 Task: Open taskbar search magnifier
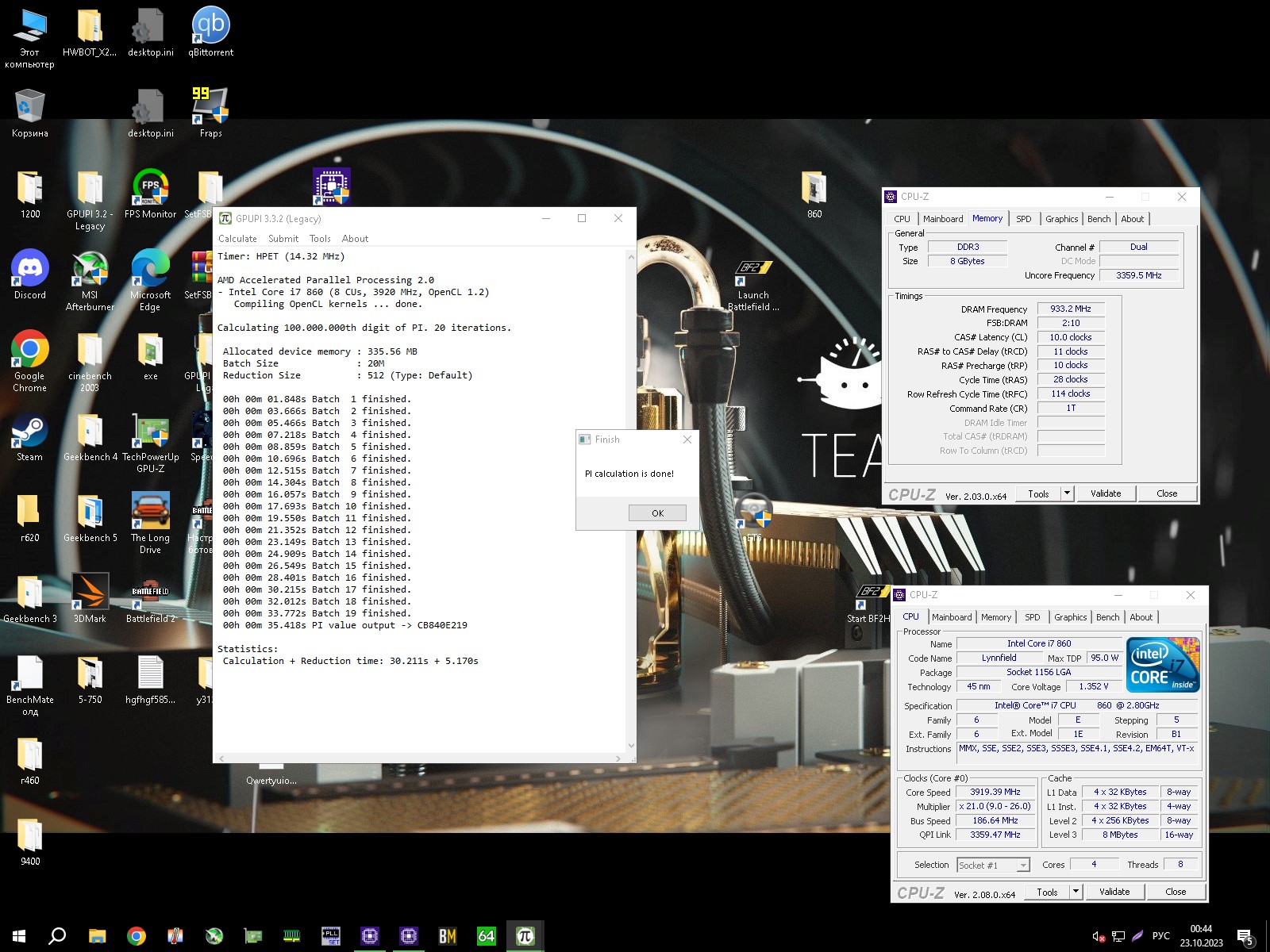tap(57, 936)
